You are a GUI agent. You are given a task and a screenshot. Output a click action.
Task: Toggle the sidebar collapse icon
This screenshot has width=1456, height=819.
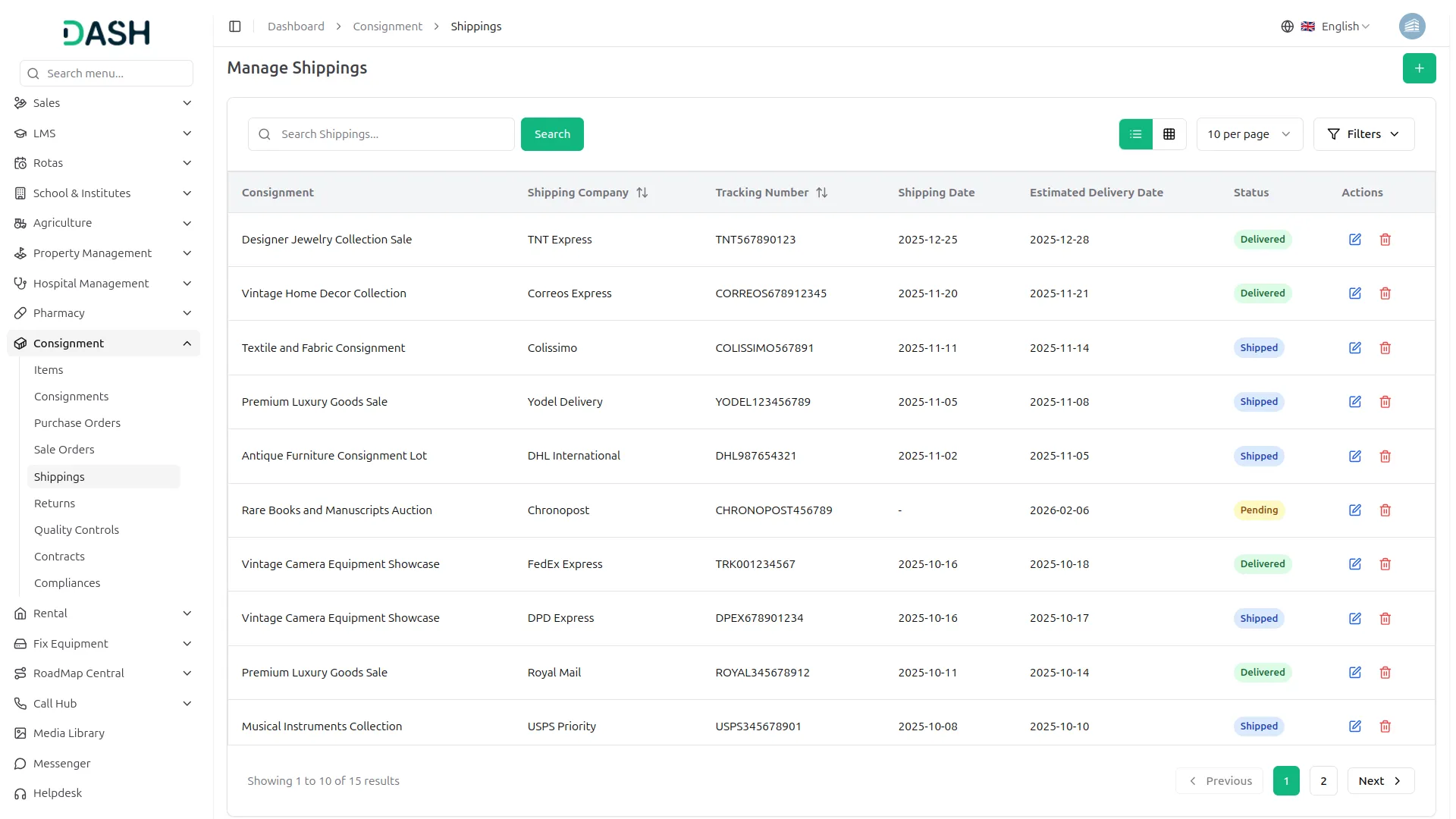tap(235, 27)
